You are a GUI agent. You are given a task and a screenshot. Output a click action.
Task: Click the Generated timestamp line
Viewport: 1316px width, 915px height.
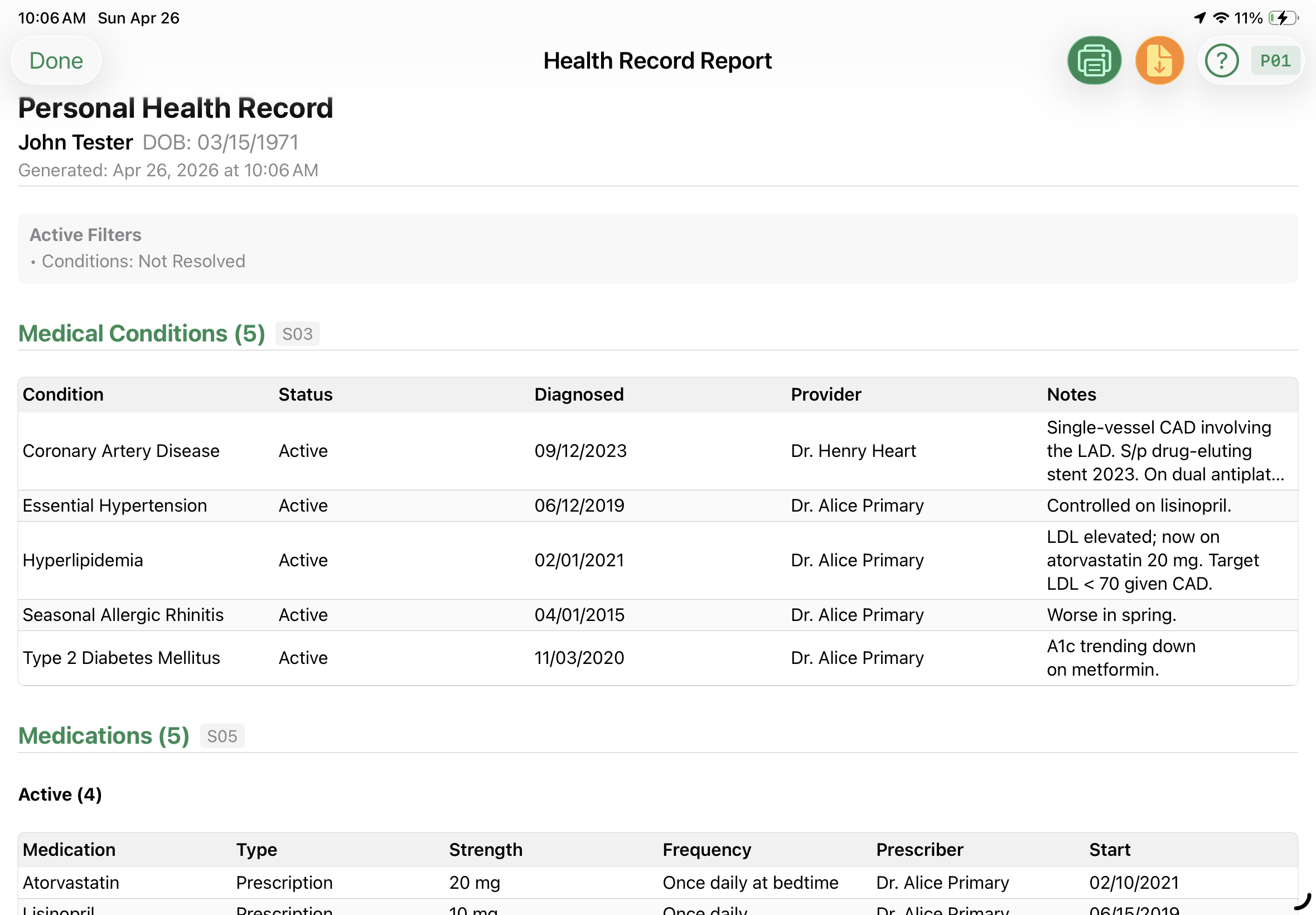point(168,170)
